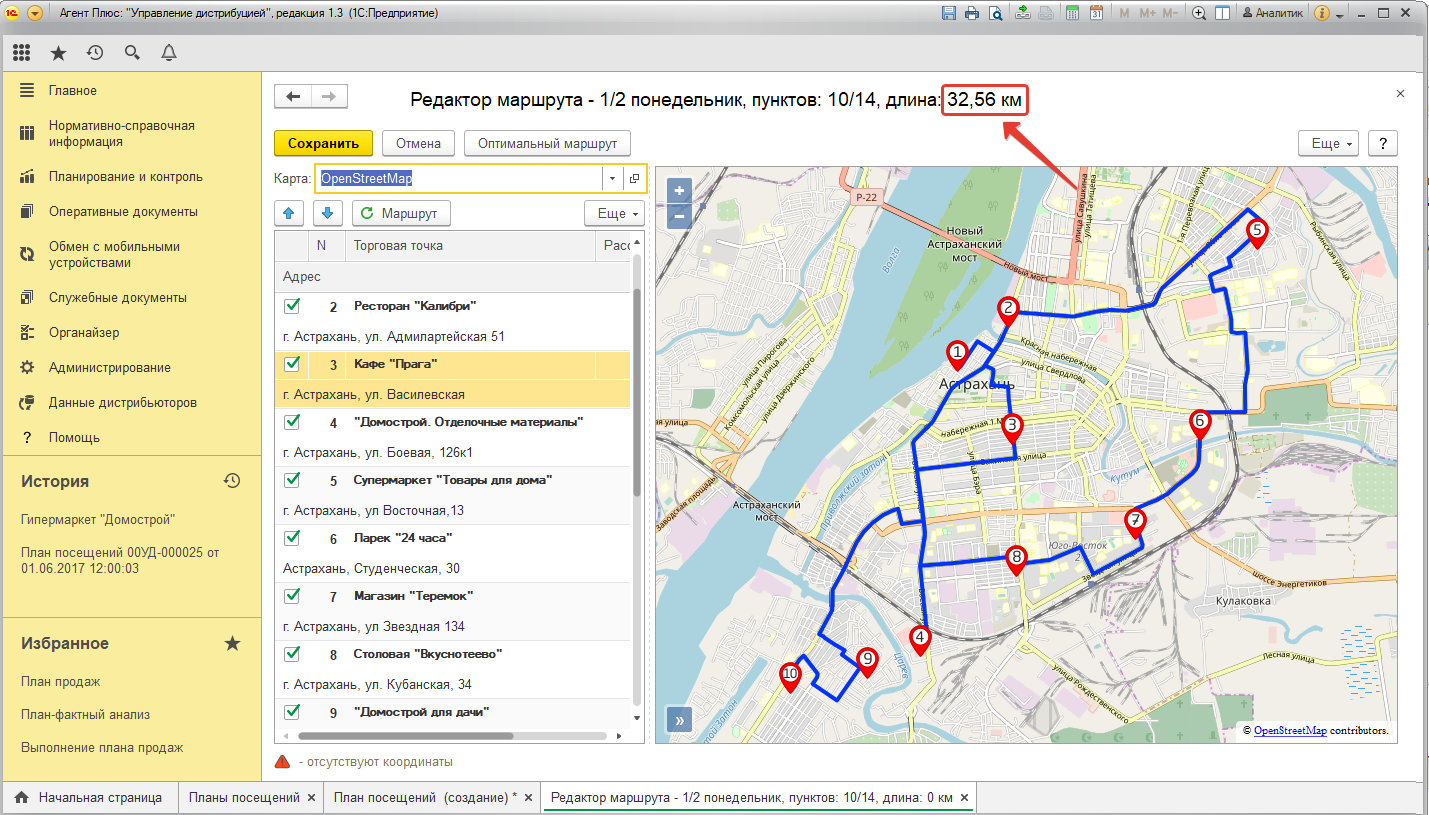Toggle checkbox for Столовая "Вкуснотеево"
Viewport: 1429px width, 815px height.
coord(292,654)
